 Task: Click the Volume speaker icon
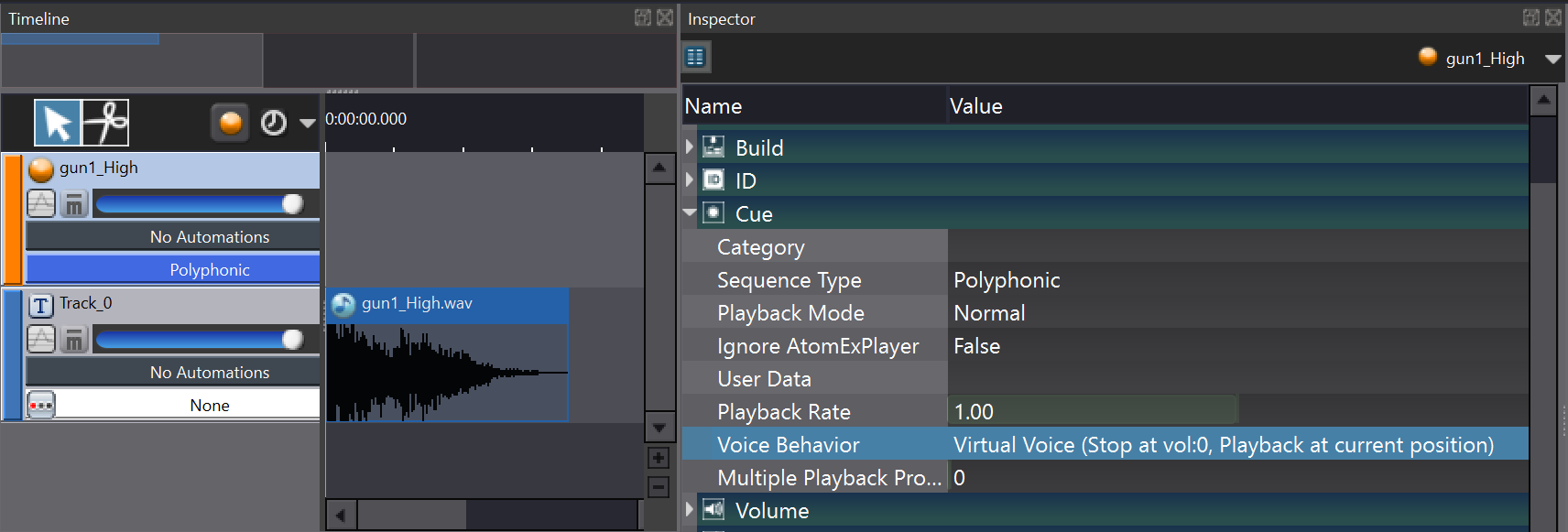(x=713, y=509)
